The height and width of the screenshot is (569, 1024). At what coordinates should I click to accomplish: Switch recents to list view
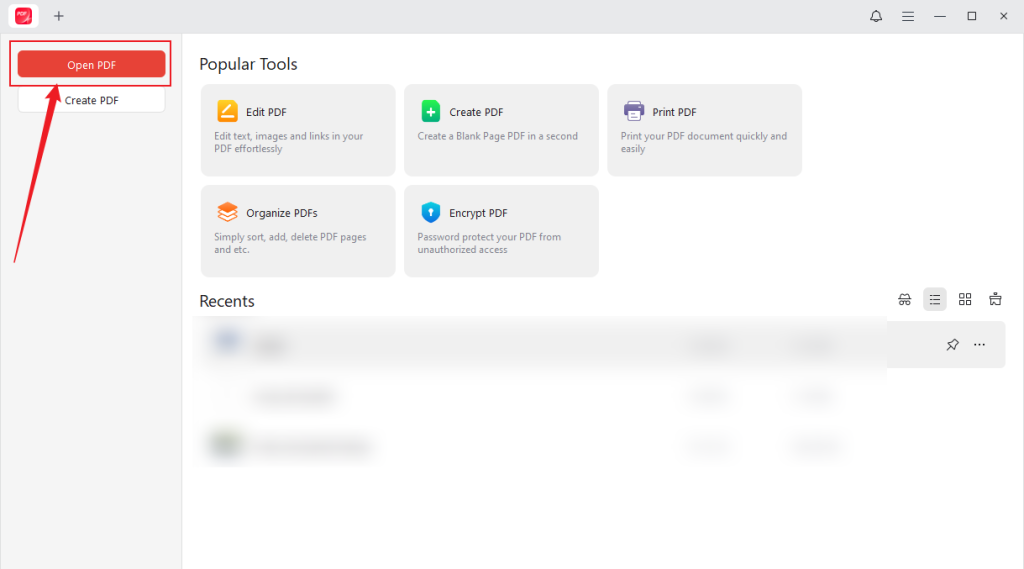click(935, 299)
